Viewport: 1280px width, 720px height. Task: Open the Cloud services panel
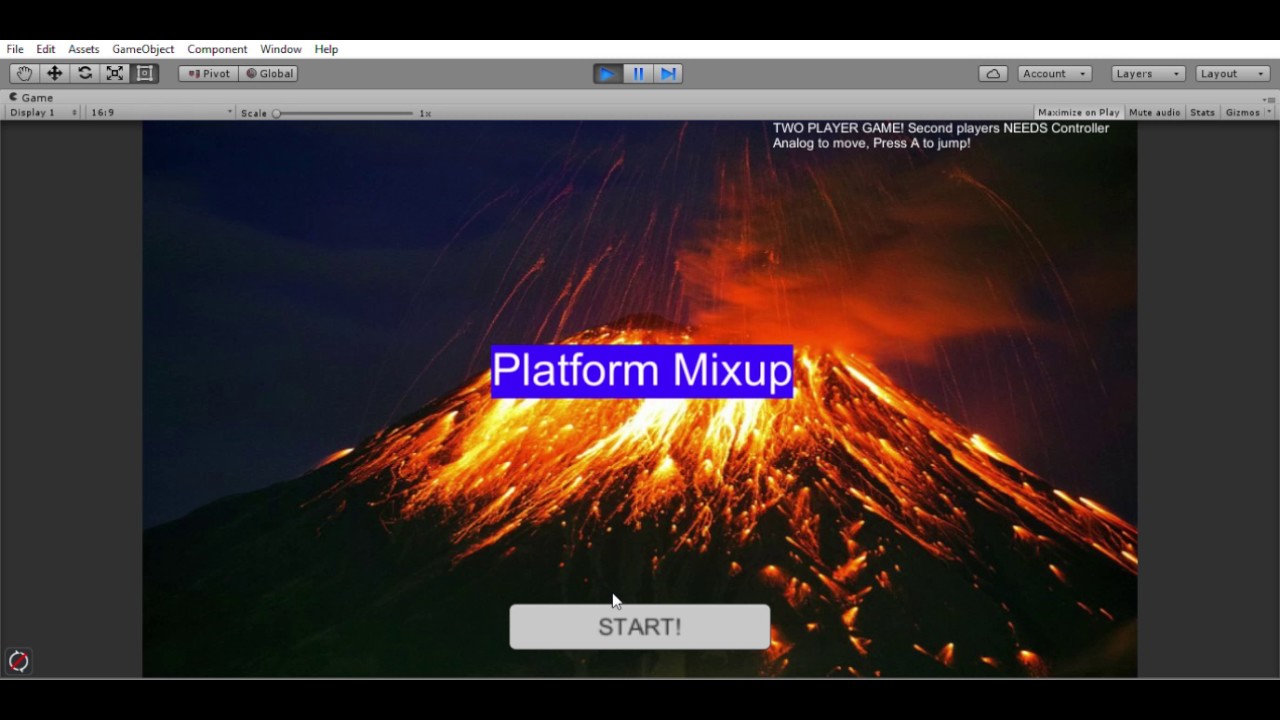(993, 73)
